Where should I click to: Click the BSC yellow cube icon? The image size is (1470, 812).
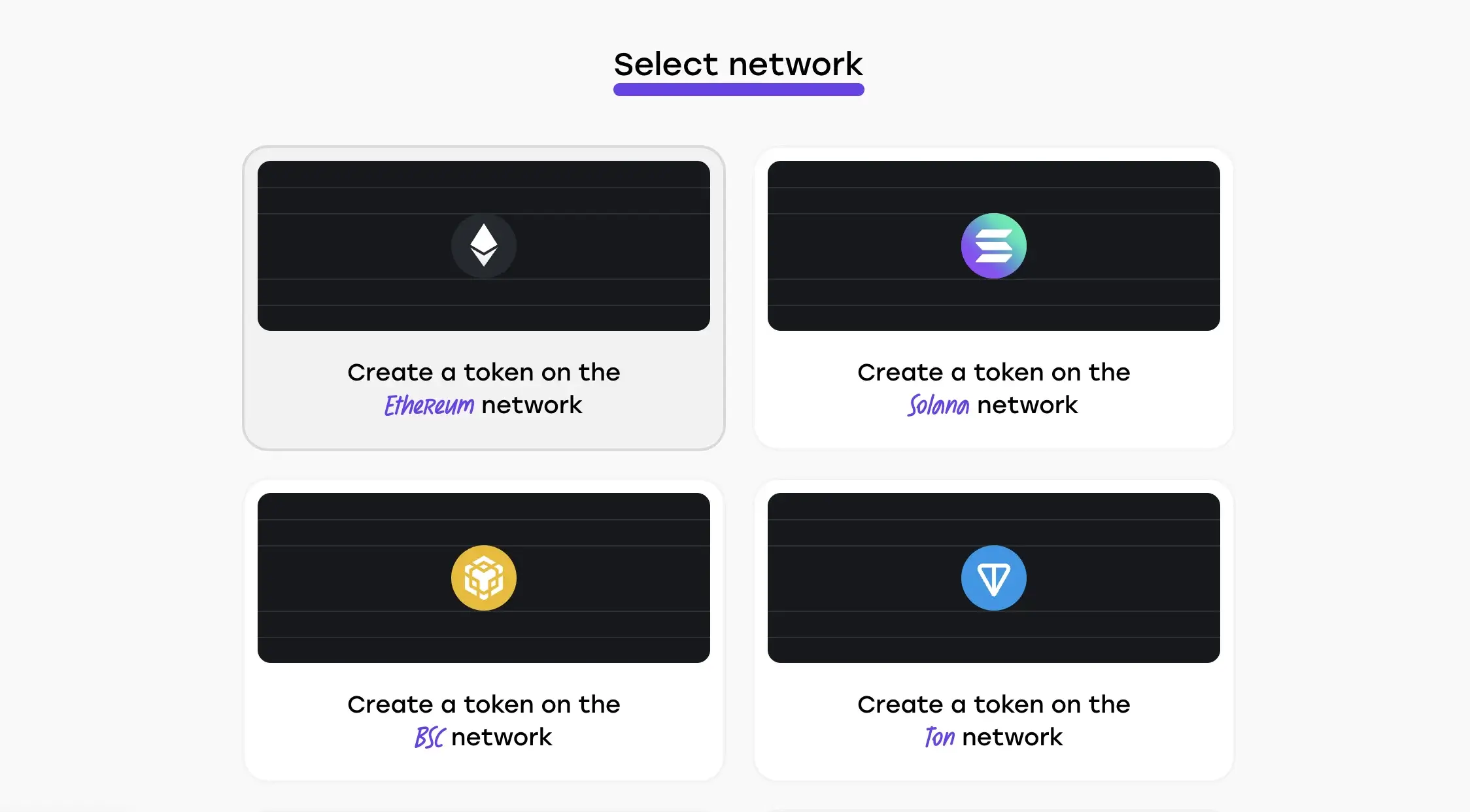click(483, 577)
